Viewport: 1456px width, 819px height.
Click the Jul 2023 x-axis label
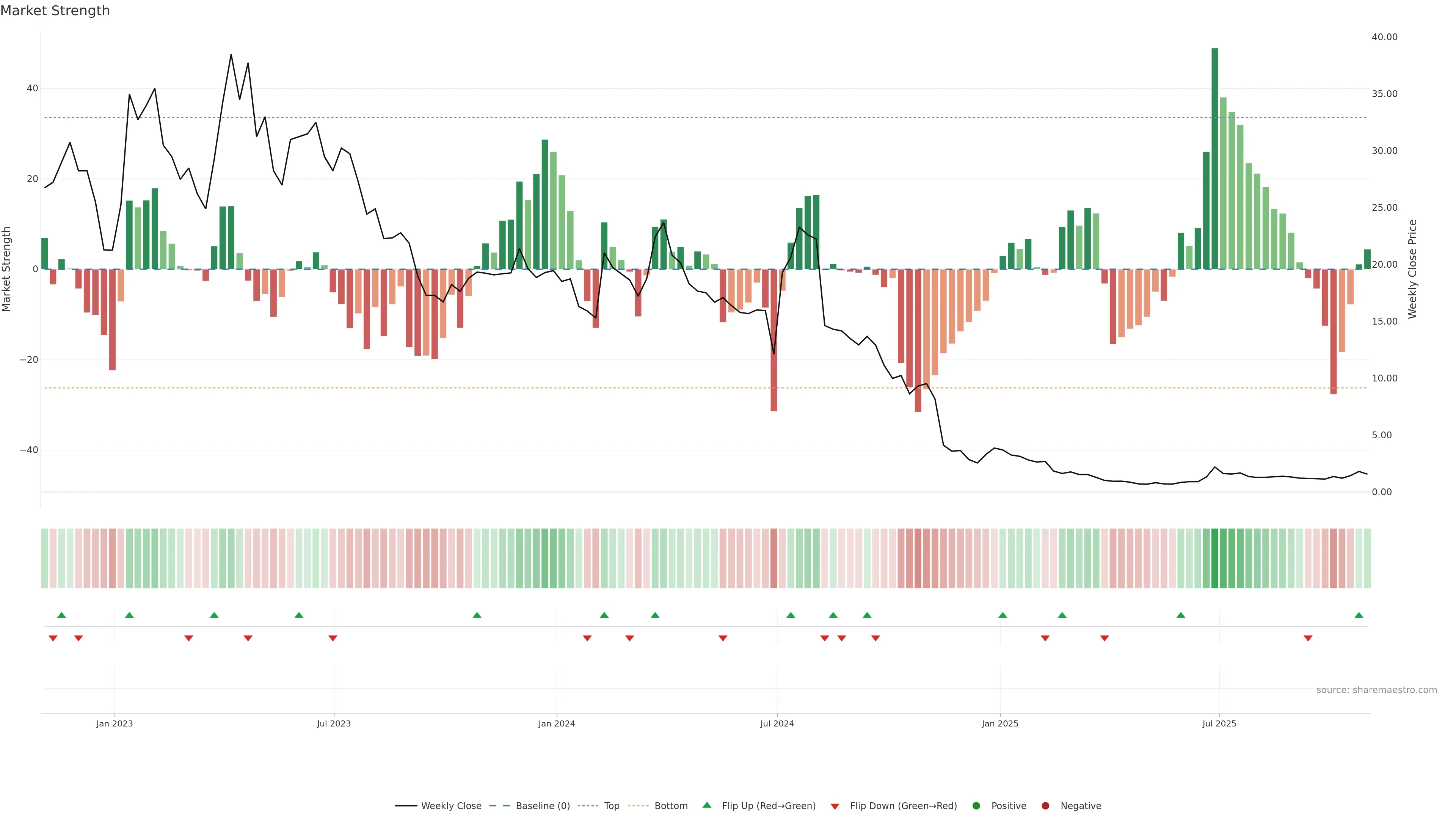tap(334, 723)
